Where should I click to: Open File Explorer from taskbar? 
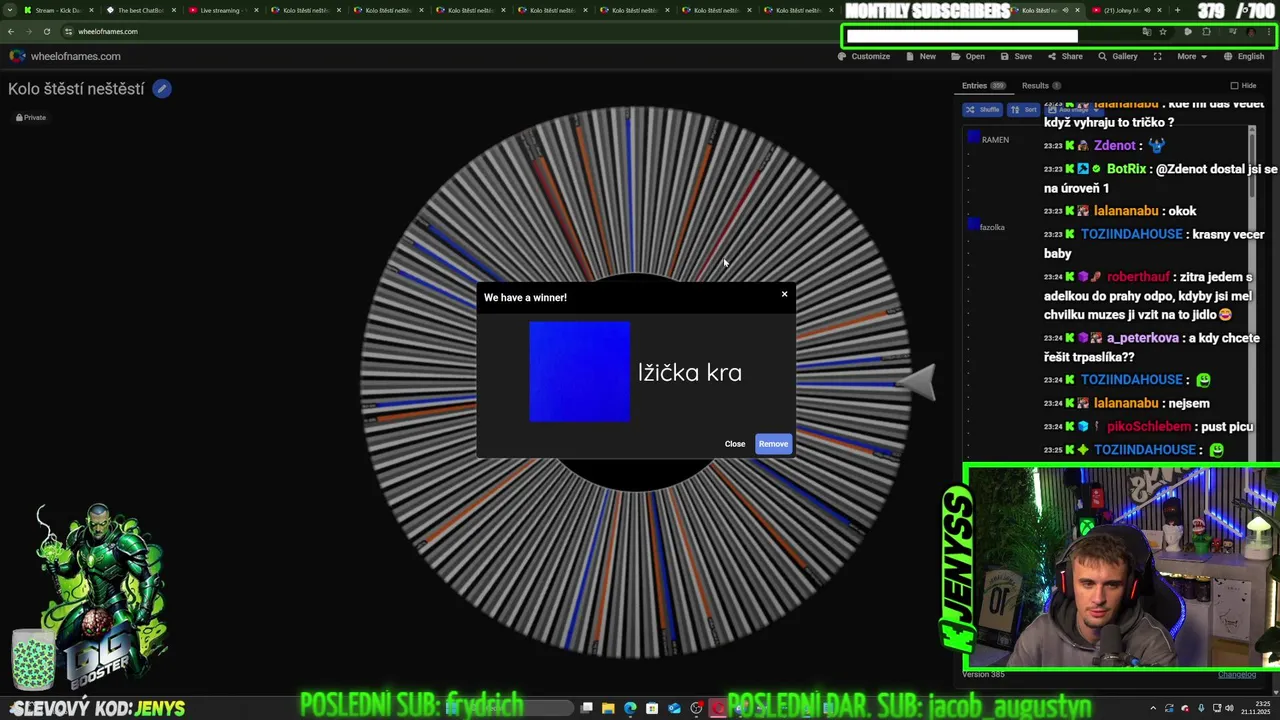[608, 709]
